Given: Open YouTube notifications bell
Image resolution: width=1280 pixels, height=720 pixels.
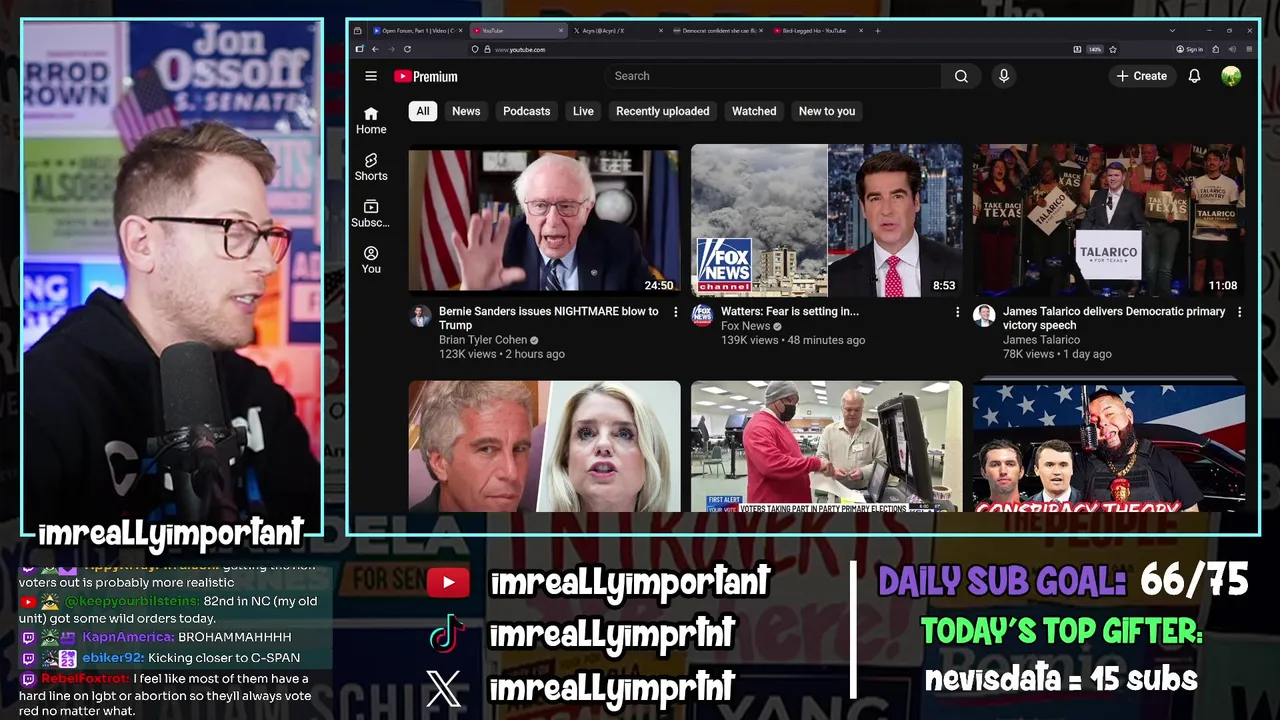Looking at the screenshot, I should 1194,76.
